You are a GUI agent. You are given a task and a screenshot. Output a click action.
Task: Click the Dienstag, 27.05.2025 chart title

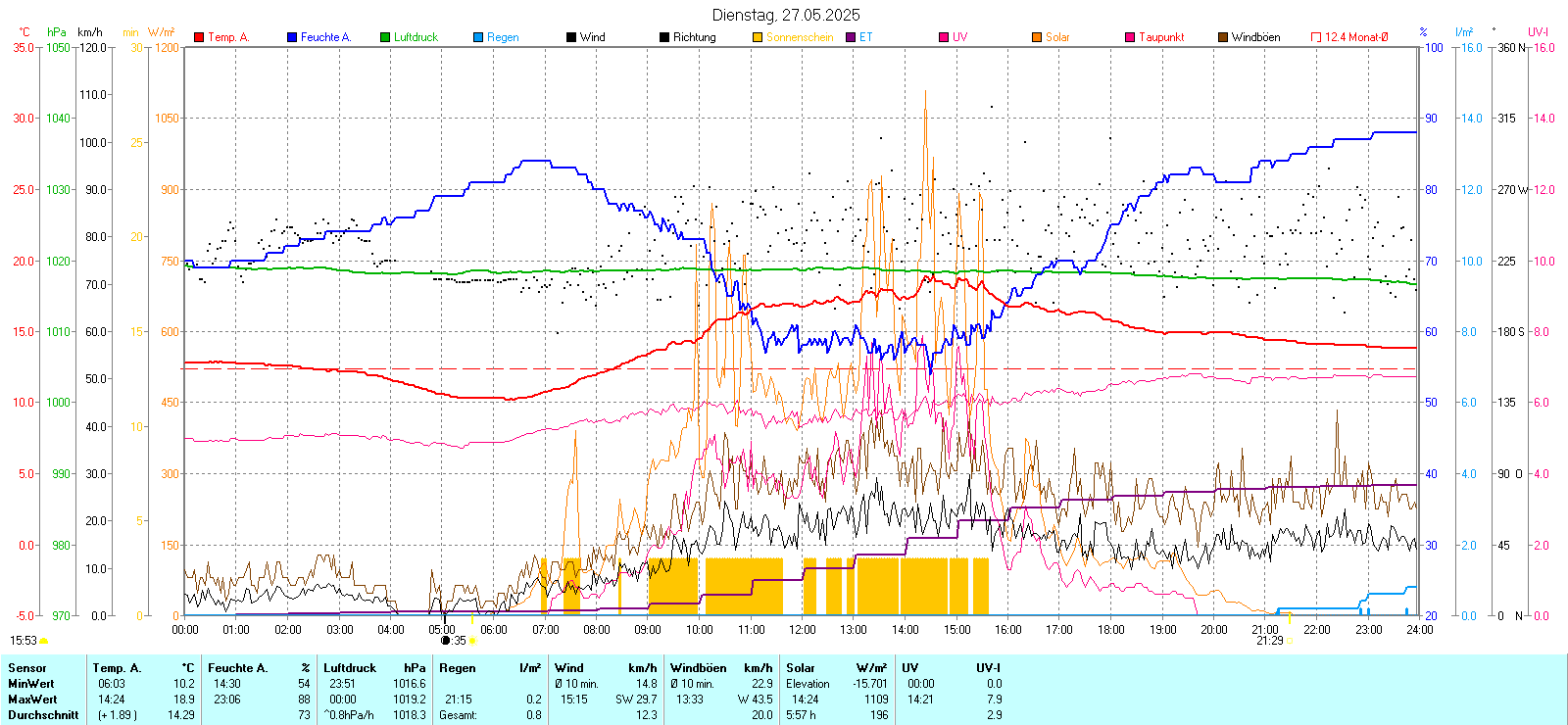(x=786, y=15)
